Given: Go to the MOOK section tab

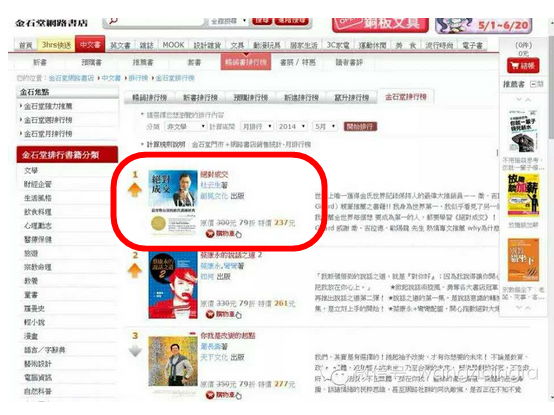Looking at the screenshot, I should point(173,45).
